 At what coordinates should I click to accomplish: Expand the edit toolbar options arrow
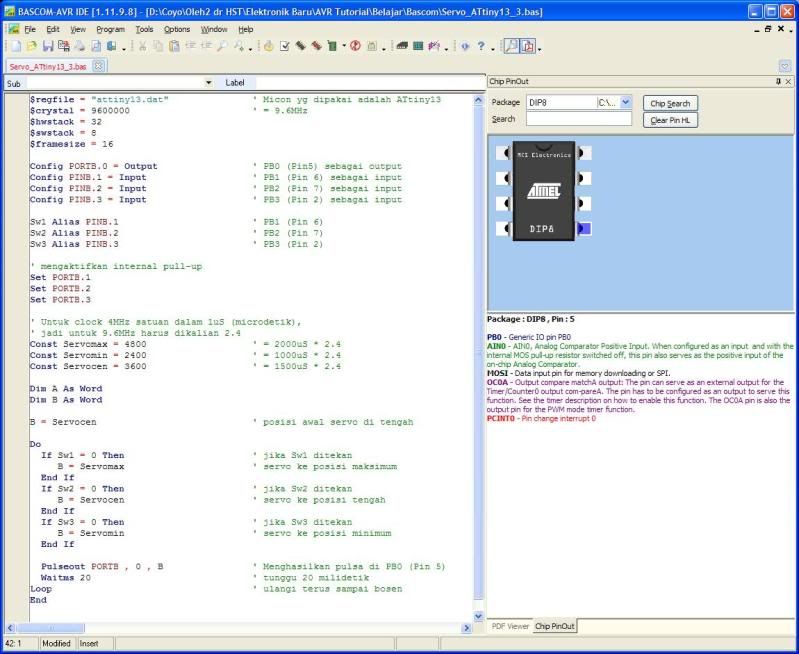pyautogui.click(x=250, y=48)
